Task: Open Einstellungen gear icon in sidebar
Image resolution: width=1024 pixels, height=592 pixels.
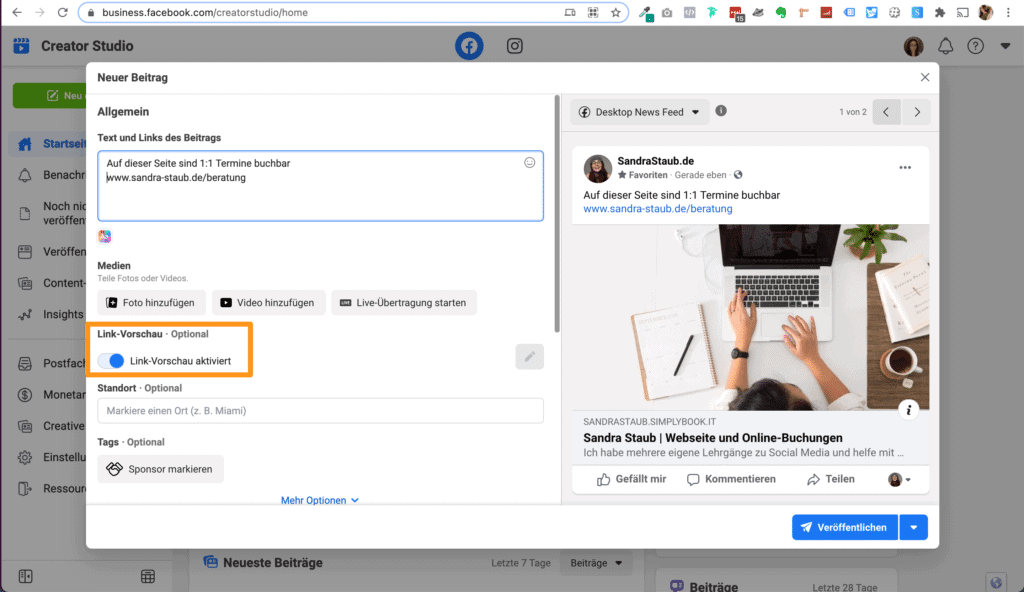Action: tap(25, 457)
